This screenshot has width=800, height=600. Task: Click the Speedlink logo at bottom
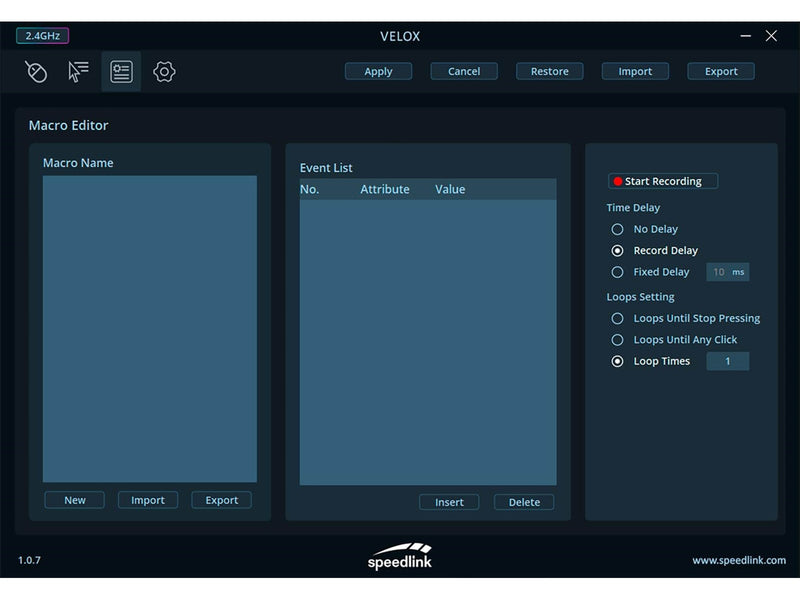(399, 556)
